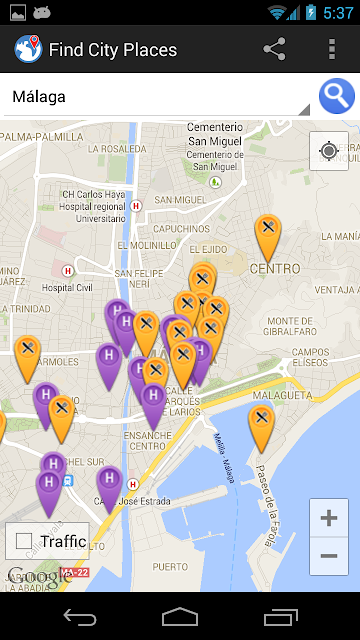This screenshot has height=640, width=360.
Task: Tap the restaurant pin near Paseo de la Farola
Action: click(262, 429)
